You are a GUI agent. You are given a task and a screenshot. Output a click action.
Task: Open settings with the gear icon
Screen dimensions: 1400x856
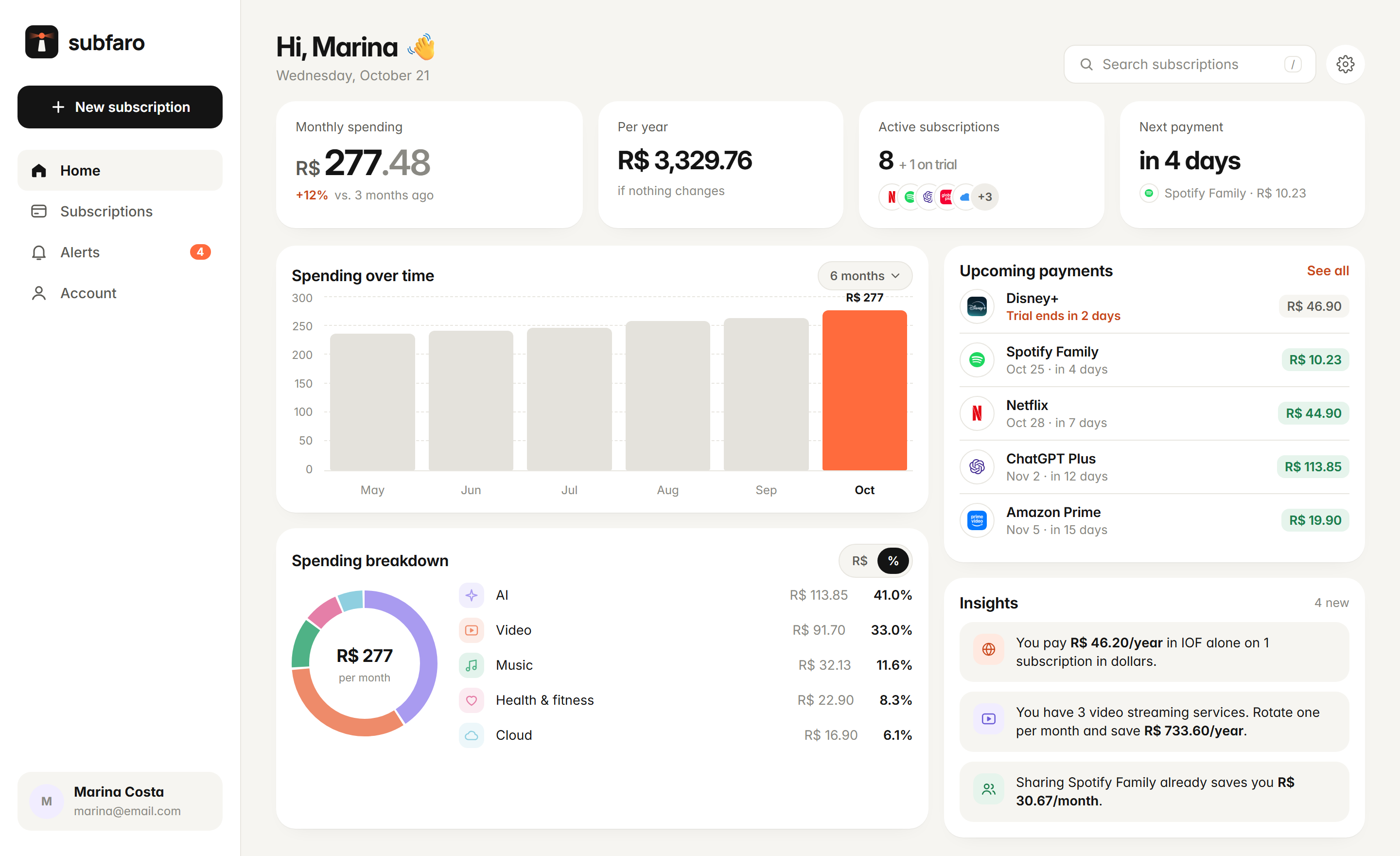(1345, 64)
